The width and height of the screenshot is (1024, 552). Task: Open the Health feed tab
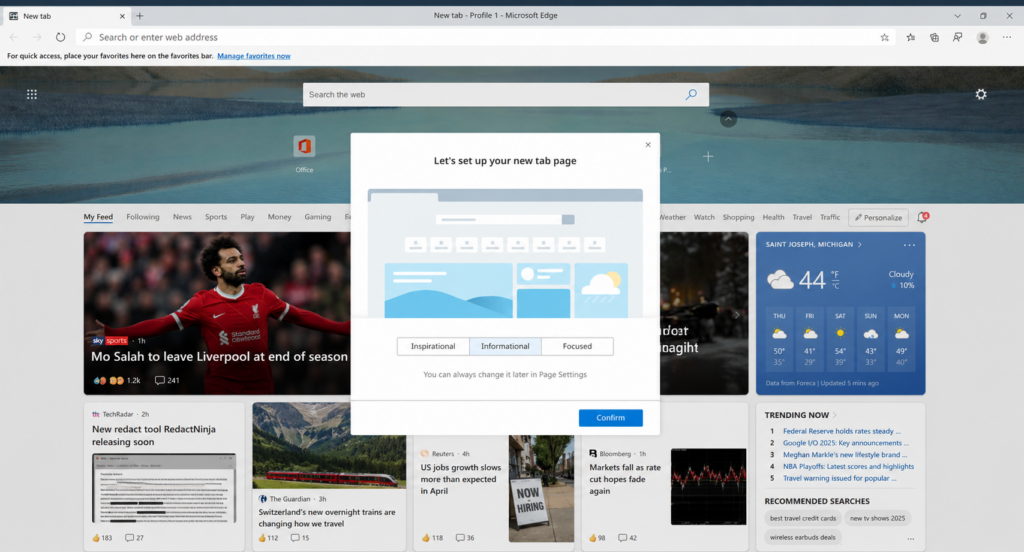pos(773,217)
